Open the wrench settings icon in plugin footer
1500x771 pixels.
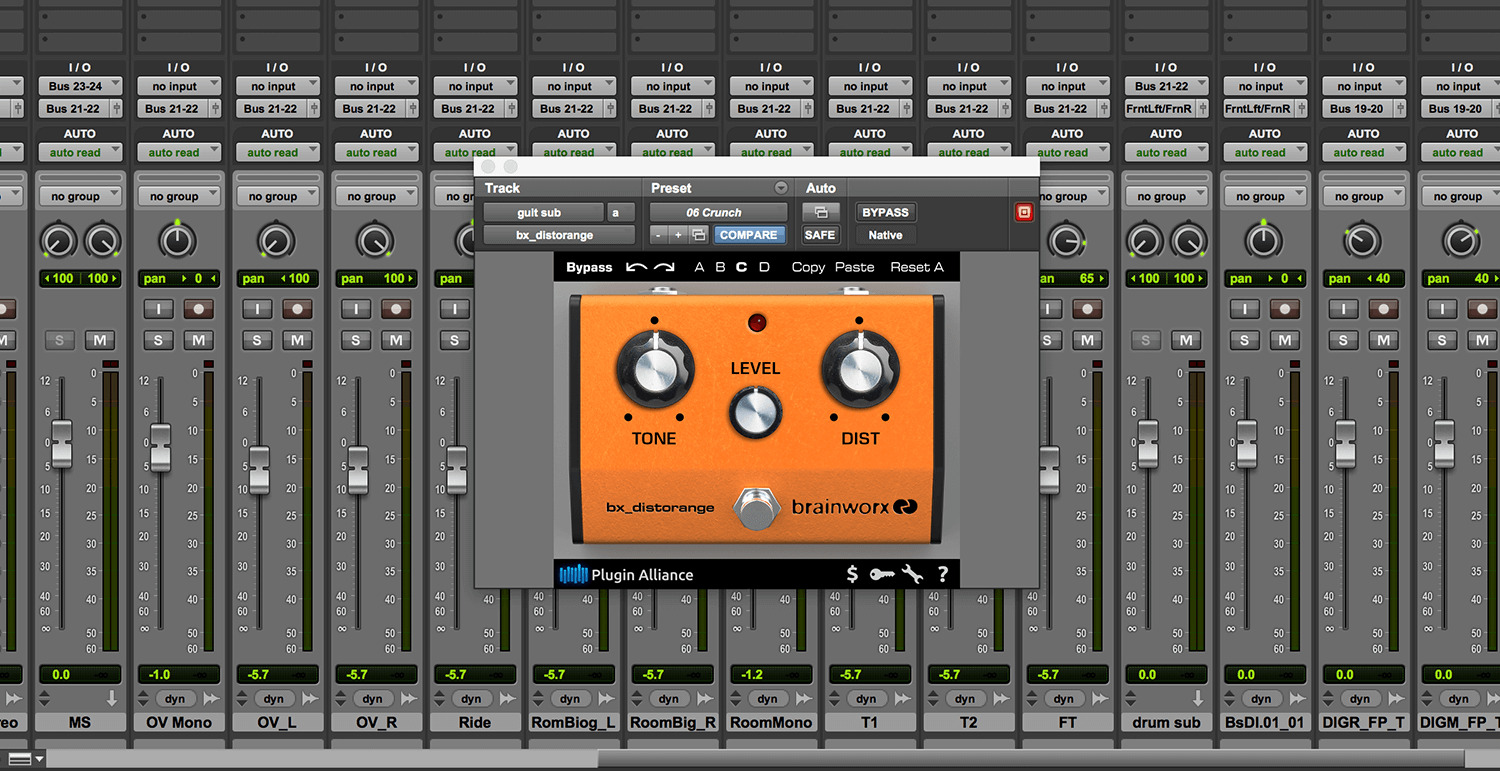911,574
